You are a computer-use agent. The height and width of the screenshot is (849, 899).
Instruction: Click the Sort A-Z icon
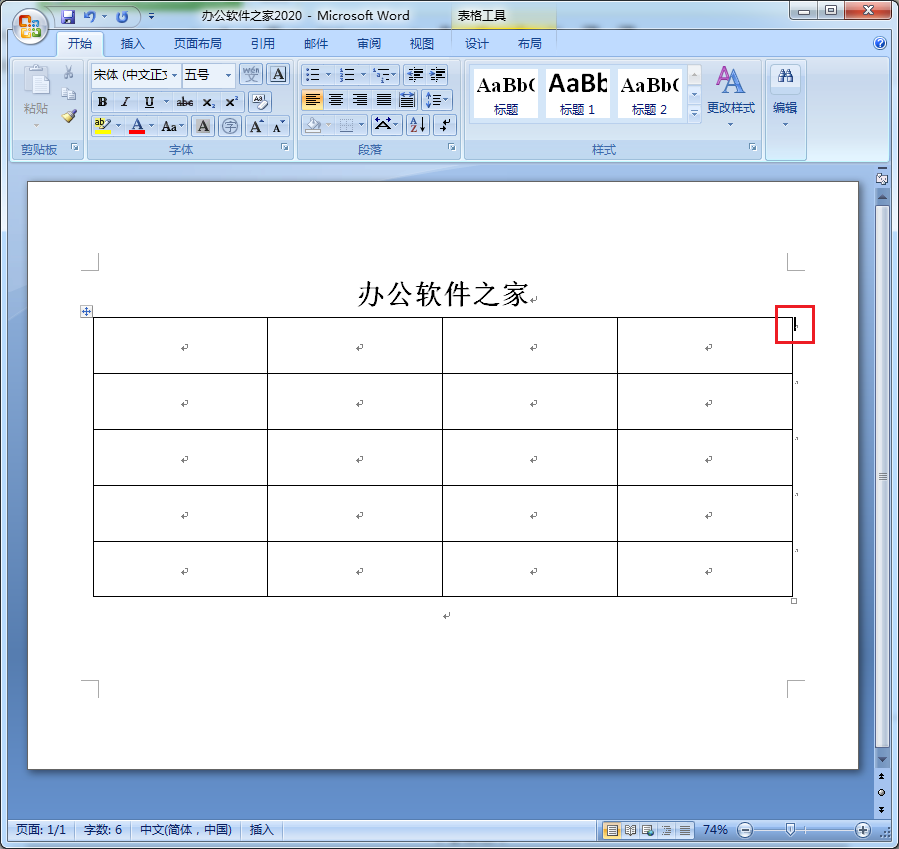click(417, 124)
